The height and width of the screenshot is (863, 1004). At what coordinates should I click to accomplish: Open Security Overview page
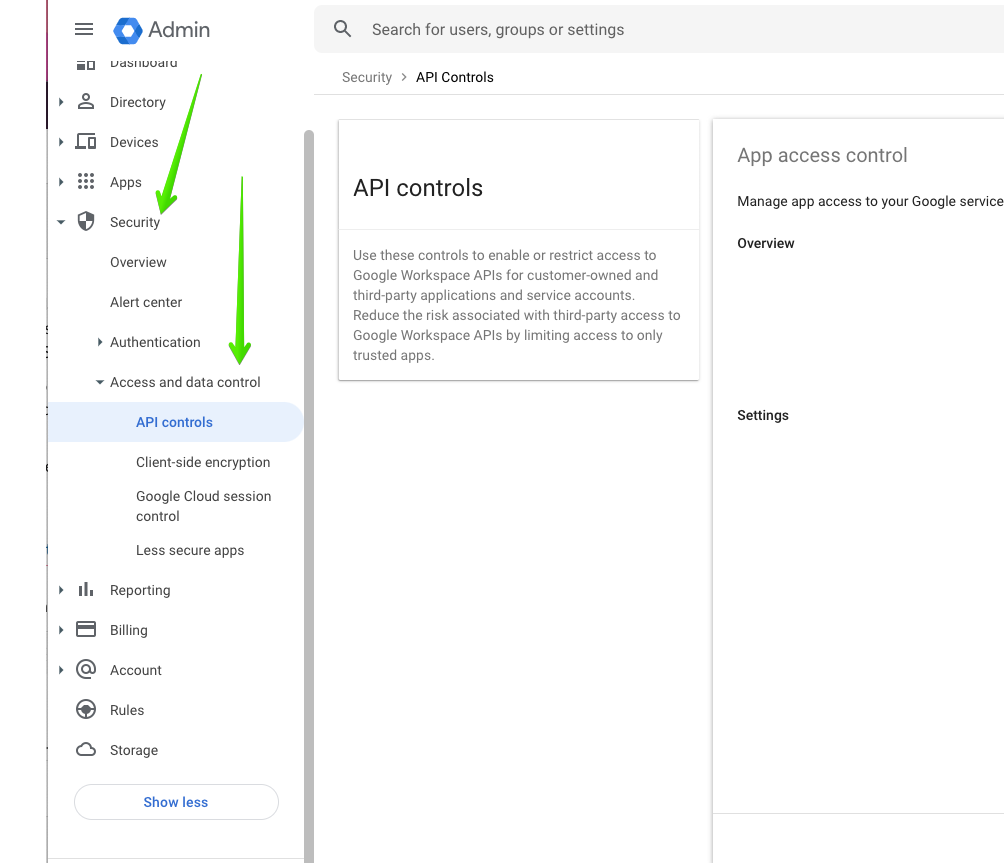(x=138, y=262)
